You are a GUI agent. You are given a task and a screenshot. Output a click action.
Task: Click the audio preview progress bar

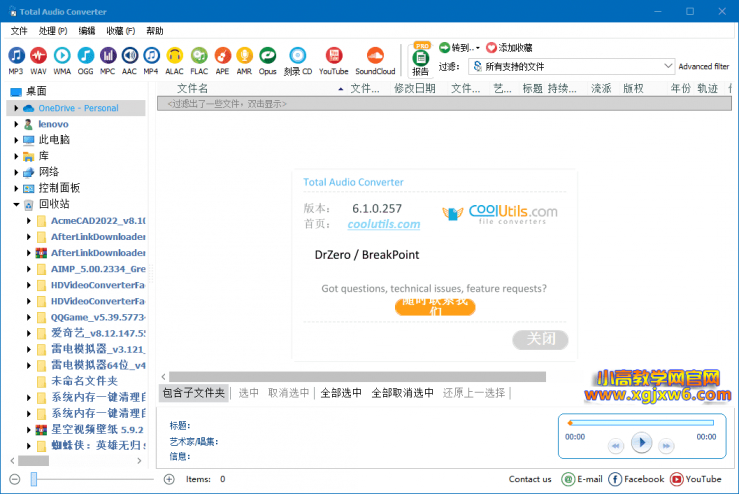tap(641, 423)
